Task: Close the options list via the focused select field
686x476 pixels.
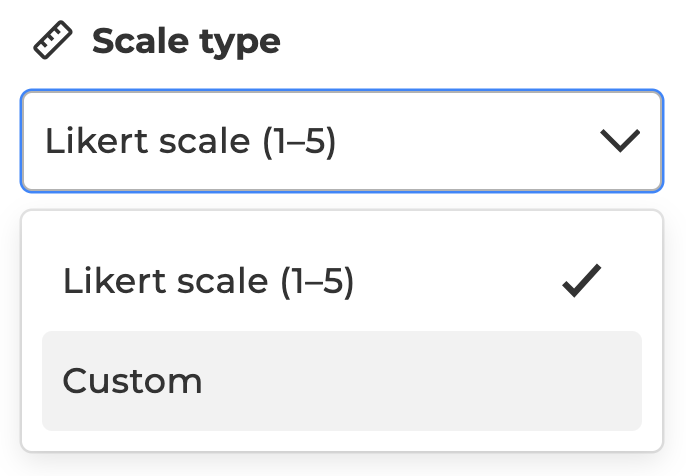Action: coord(342,141)
